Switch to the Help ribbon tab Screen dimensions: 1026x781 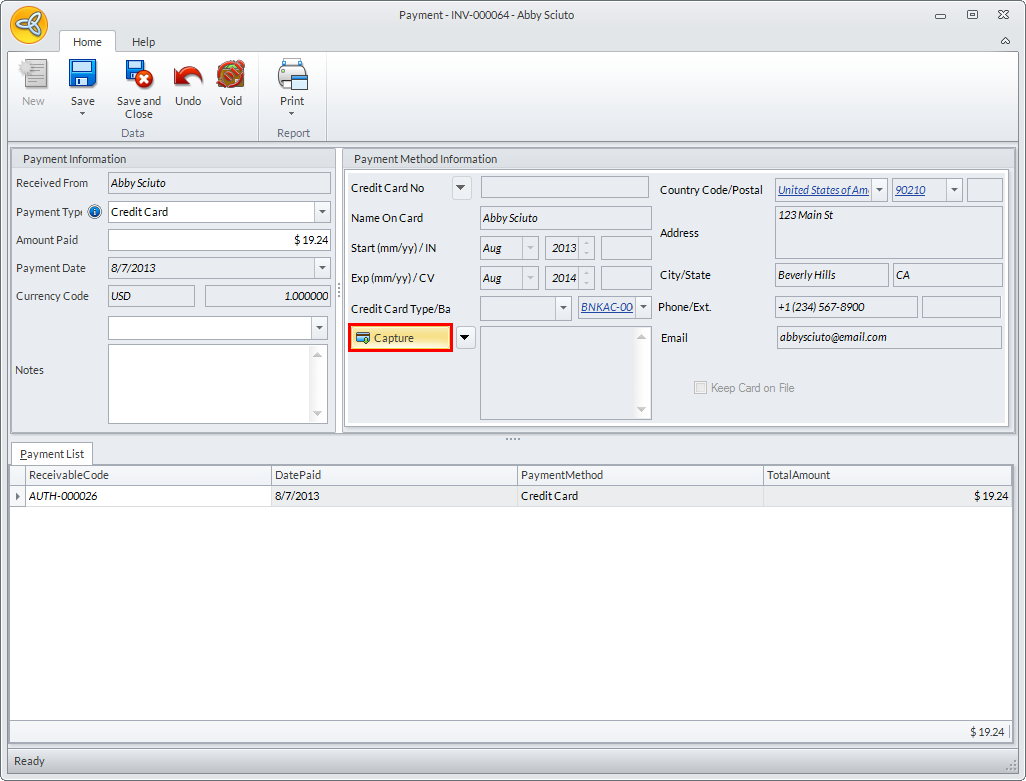144,42
